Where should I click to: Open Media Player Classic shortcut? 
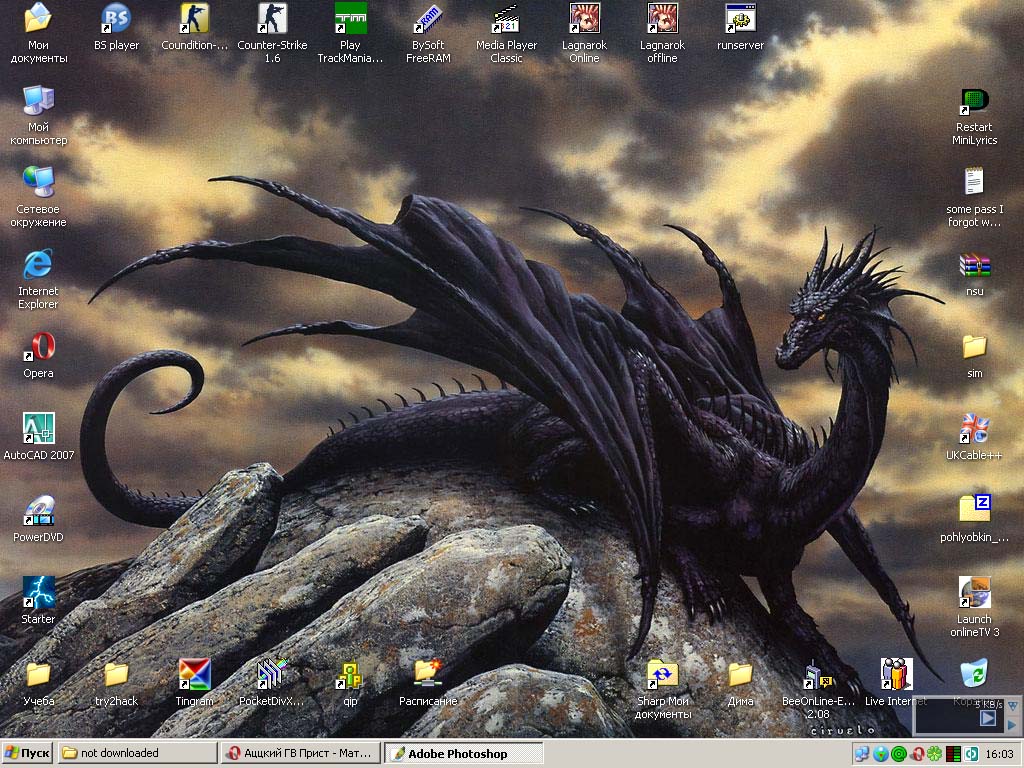(506, 33)
